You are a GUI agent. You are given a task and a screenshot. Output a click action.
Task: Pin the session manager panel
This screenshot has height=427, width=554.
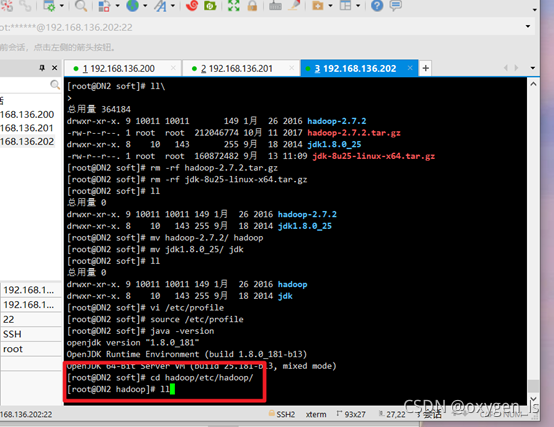pyautogui.click(x=42, y=67)
